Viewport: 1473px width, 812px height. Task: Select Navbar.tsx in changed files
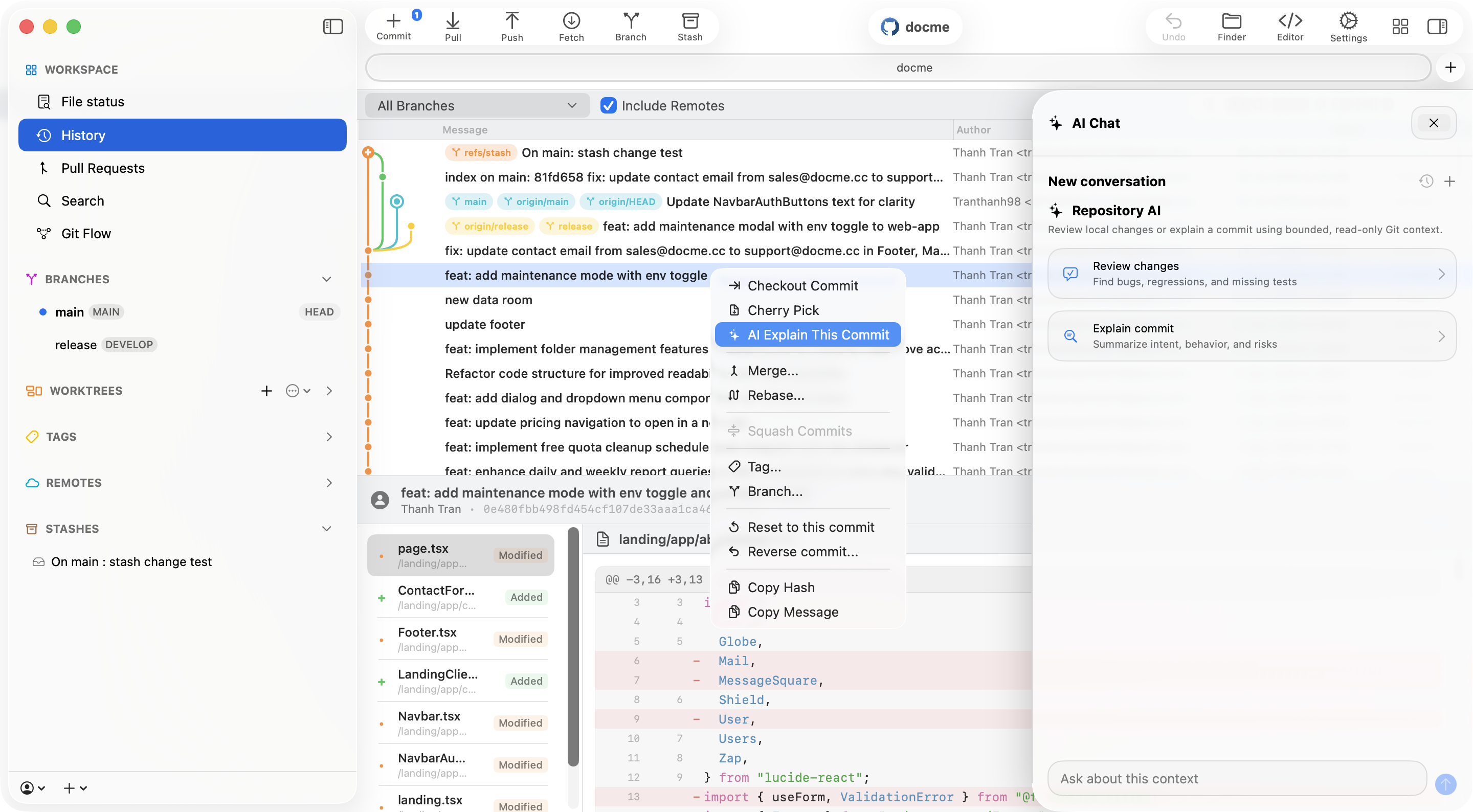tap(461, 723)
